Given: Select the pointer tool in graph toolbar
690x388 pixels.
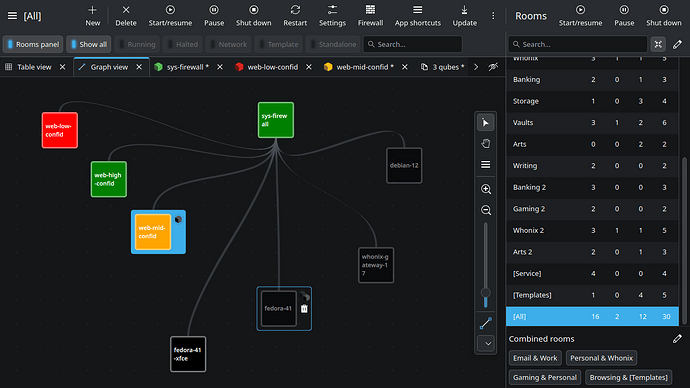Looking at the screenshot, I should pos(485,123).
